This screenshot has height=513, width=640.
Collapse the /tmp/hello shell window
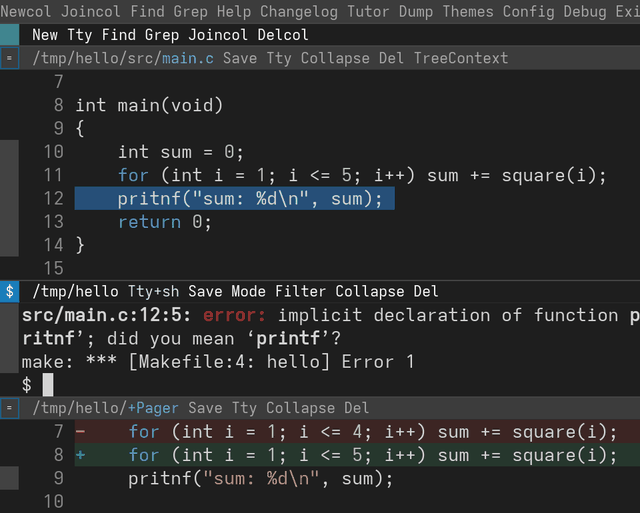tap(370, 291)
